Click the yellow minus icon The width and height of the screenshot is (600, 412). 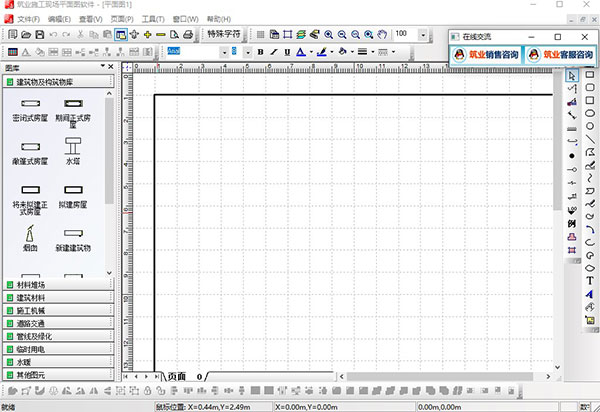(x=161, y=35)
